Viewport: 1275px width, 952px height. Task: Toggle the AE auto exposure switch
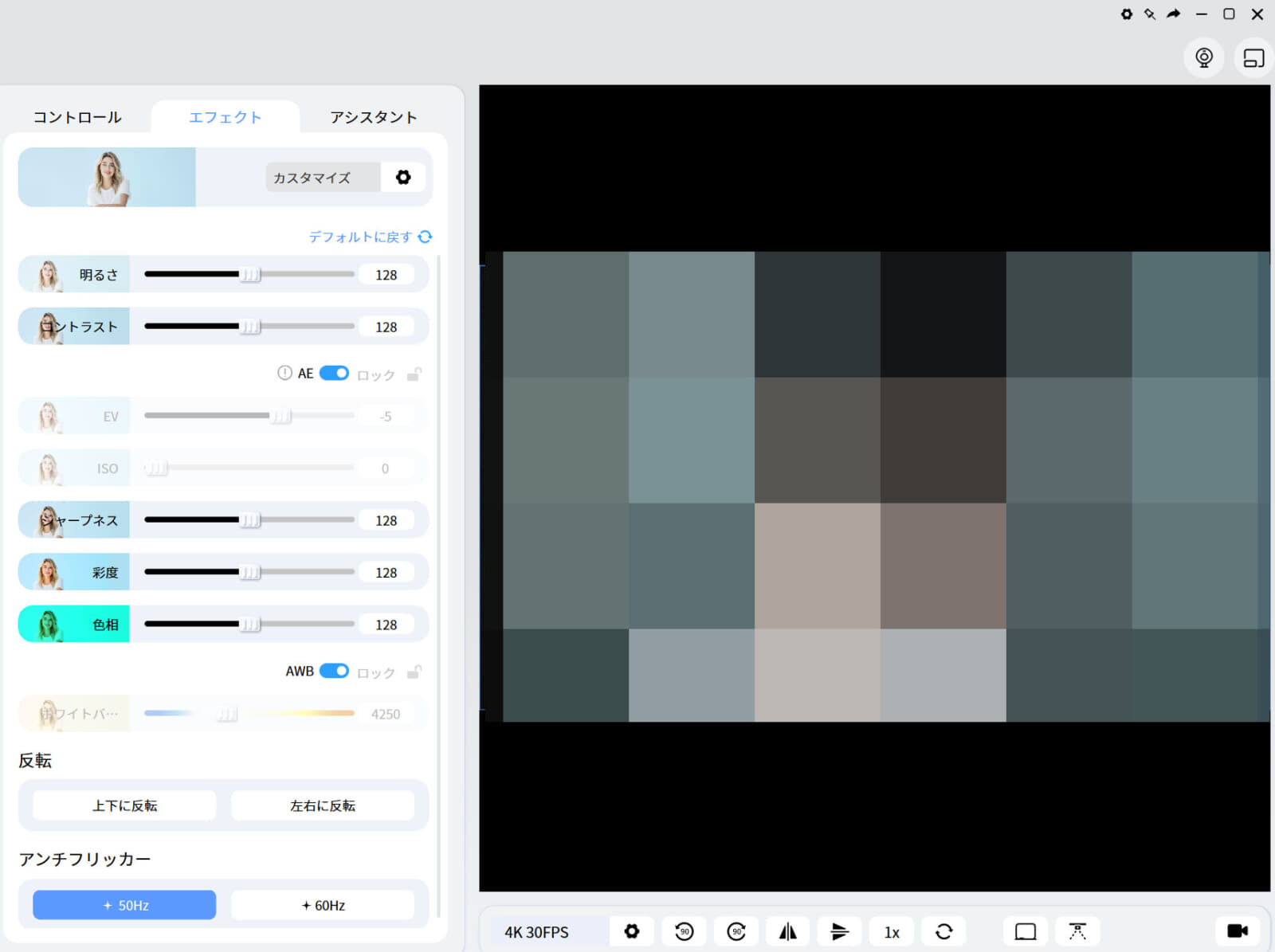[334, 374]
